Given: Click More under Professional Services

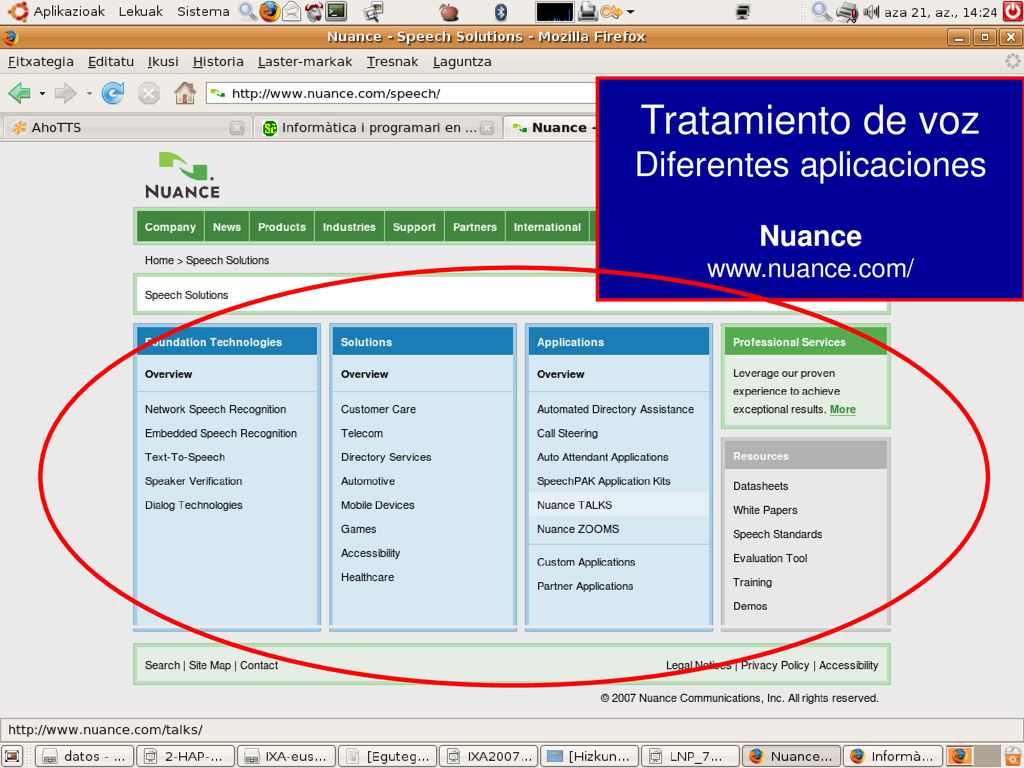Looking at the screenshot, I should [x=842, y=409].
